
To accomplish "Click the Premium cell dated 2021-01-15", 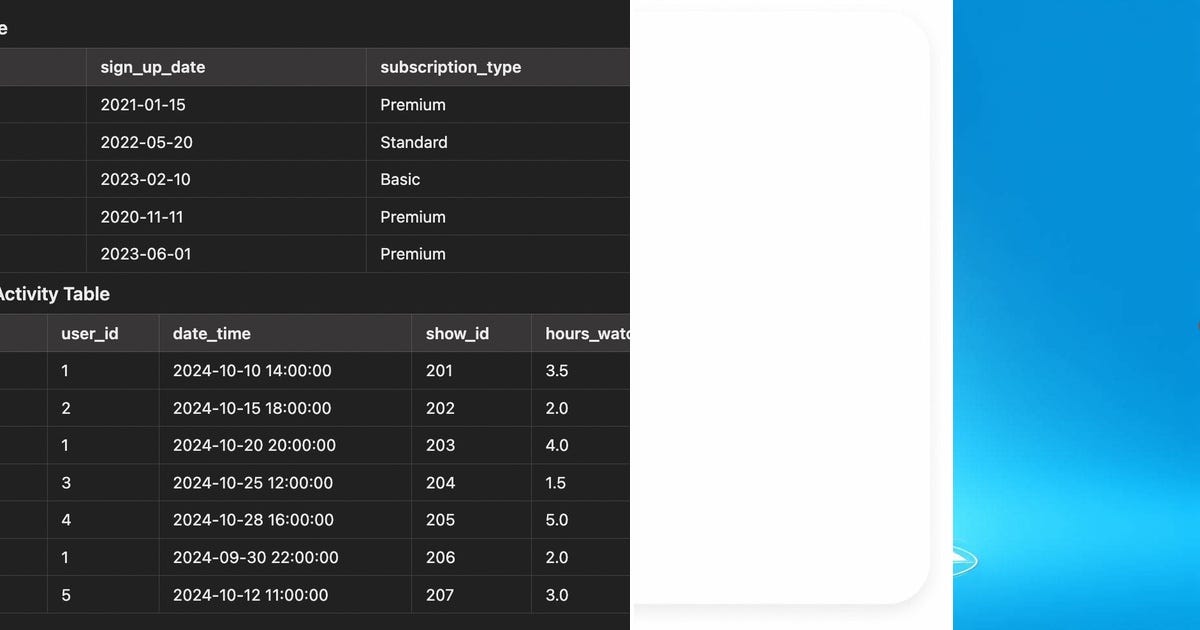I will [413, 104].
